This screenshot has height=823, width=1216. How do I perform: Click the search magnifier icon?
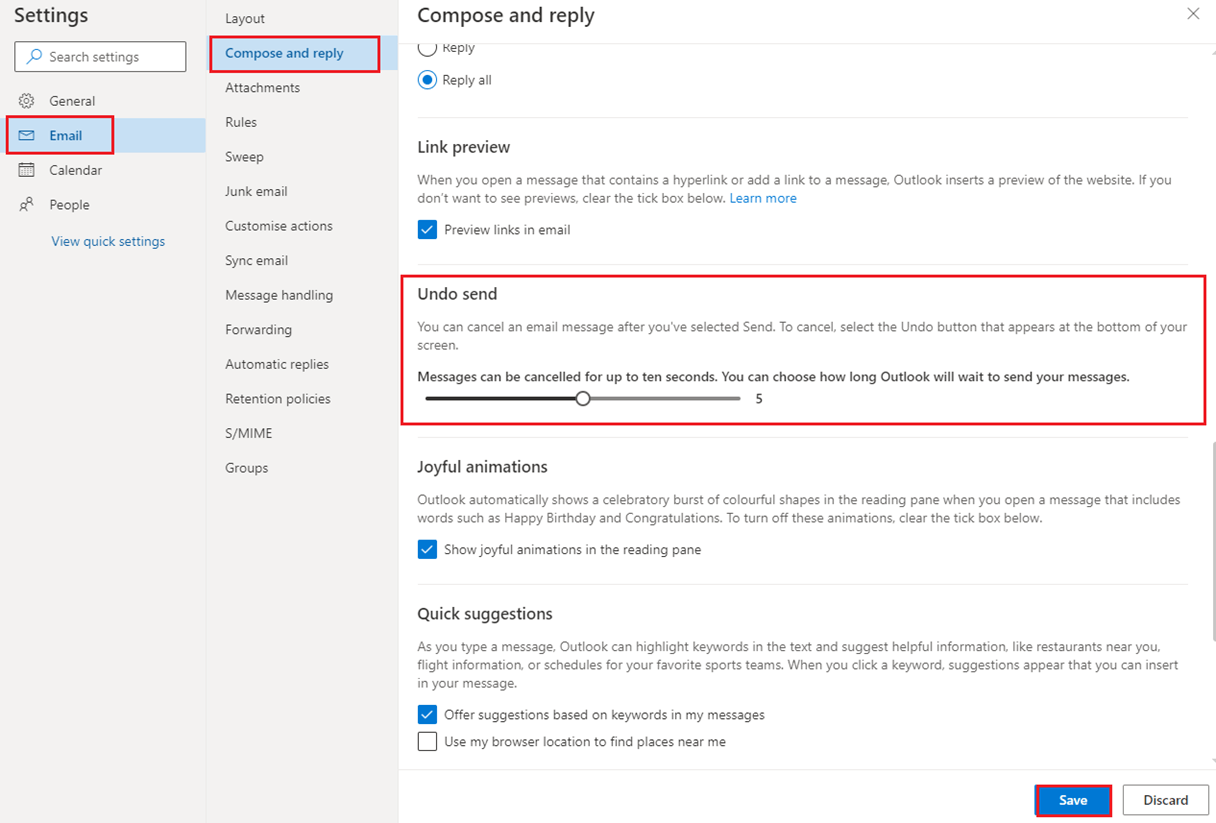click(35, 57)
